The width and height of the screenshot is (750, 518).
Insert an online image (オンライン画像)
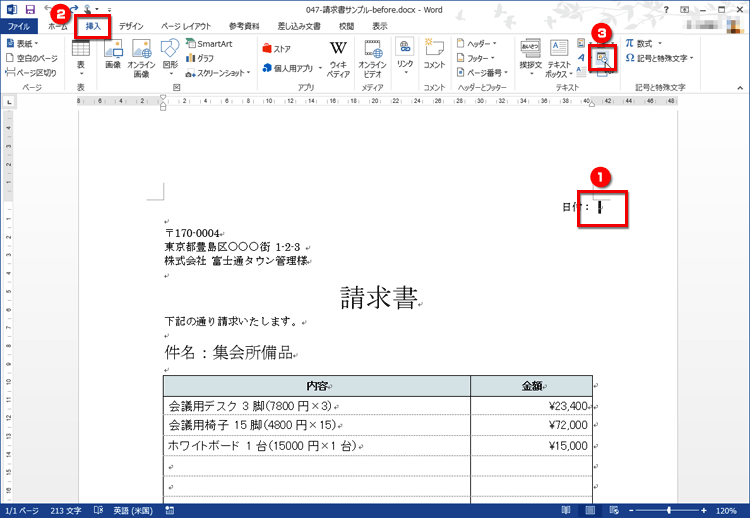click(x=141, y=58)
